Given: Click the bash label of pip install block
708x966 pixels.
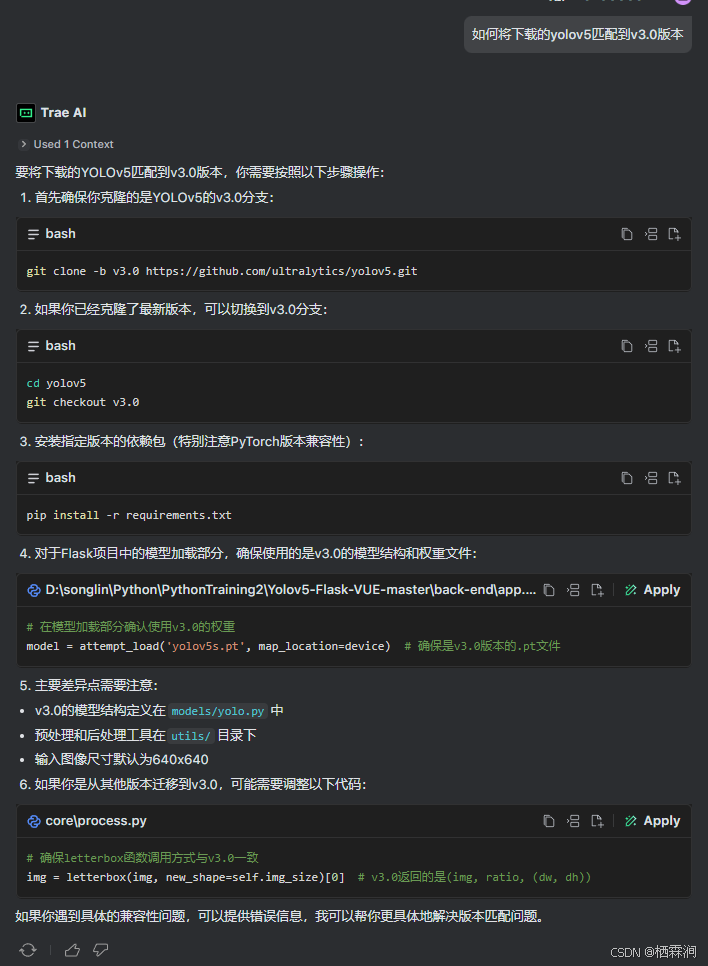Looking at the screenshot, I should pyautogui.click(x=60, y=478).
